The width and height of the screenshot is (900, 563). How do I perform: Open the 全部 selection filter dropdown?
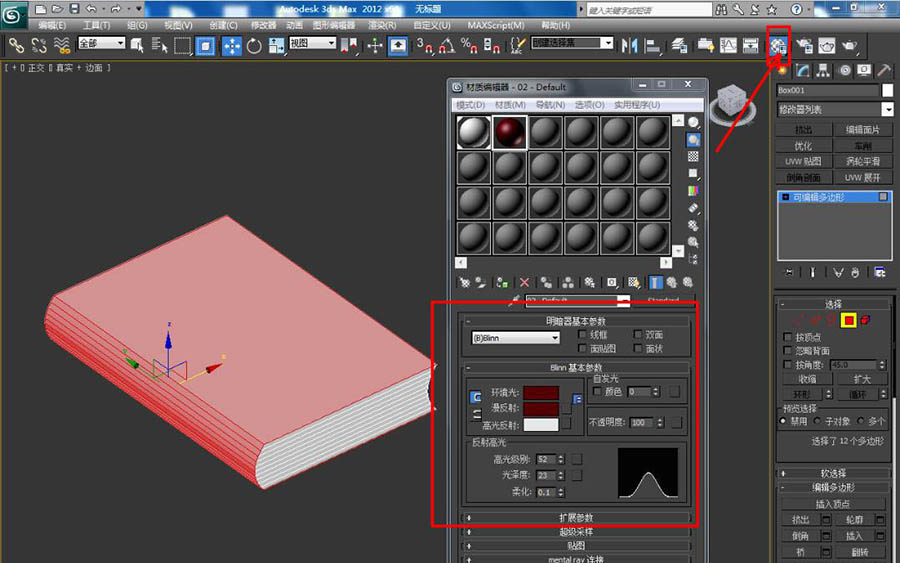(x=102, y=43)
